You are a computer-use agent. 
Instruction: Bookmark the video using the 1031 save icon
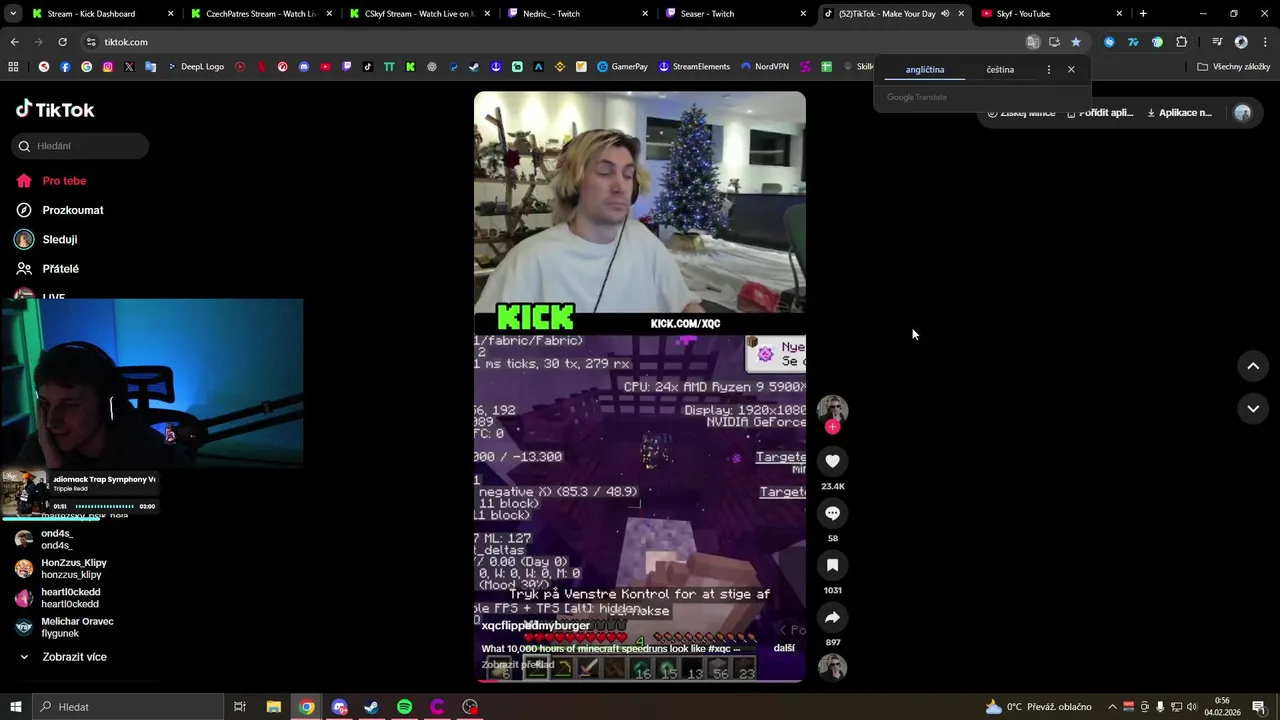[832, 565]
